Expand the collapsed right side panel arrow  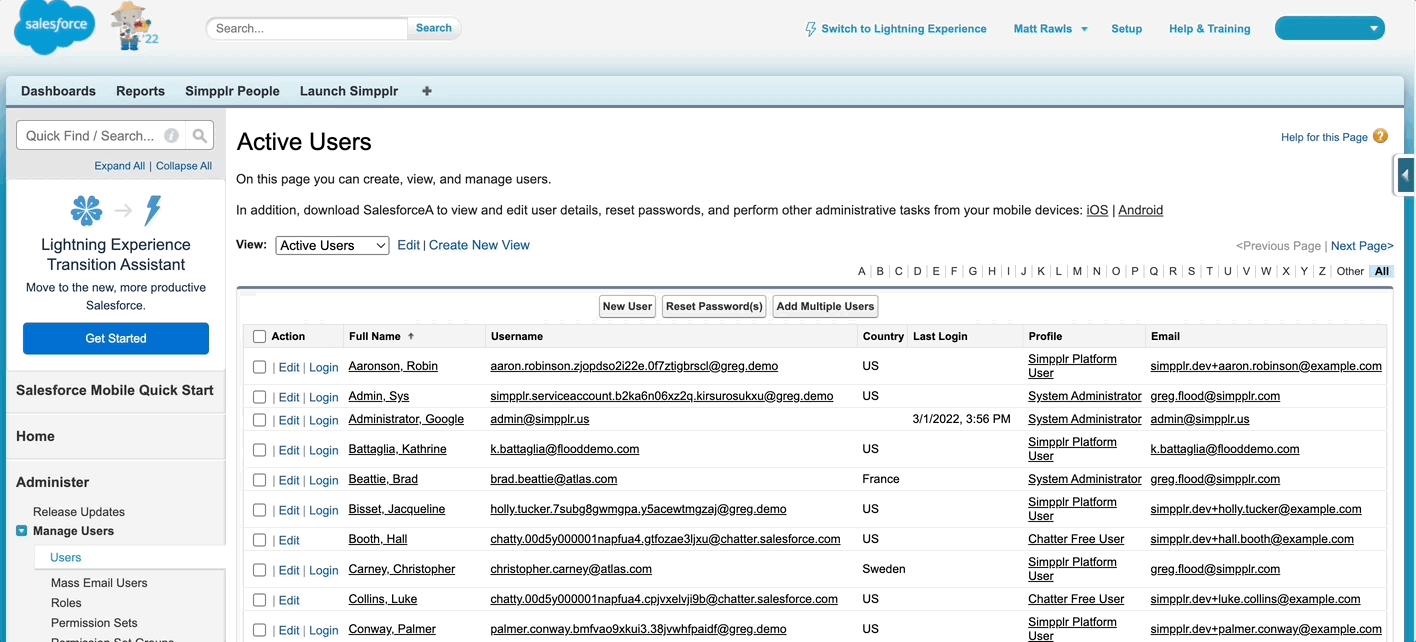tap(1405, 175)
